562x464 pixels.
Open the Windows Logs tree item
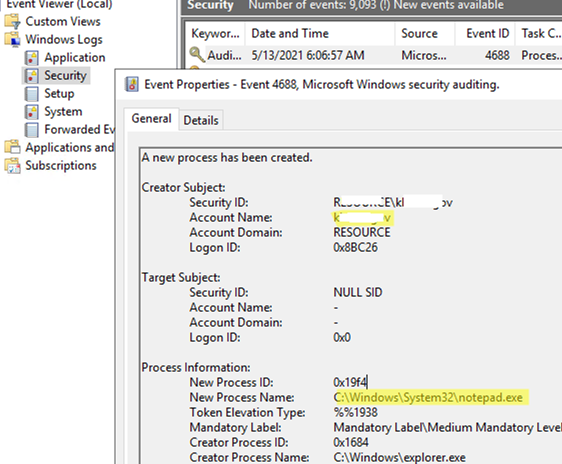point(64,39)
